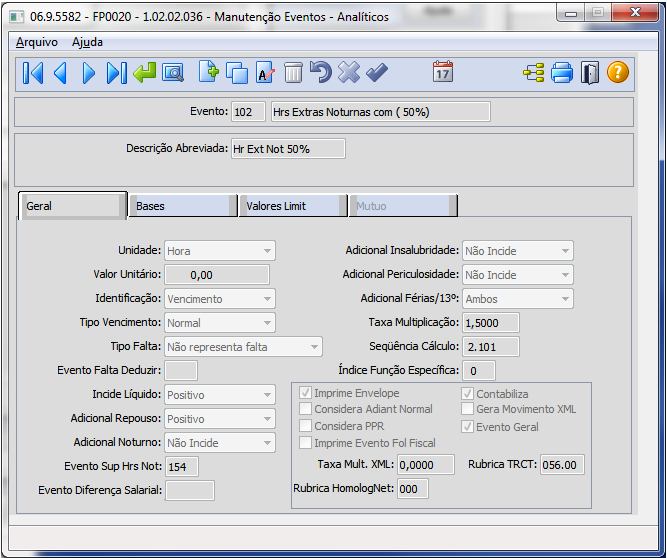Click the Rubrica TRCT field
Image resolution: width=667 pixels, height=558 pixels.
pyautogui.click(x=562, y=464)
